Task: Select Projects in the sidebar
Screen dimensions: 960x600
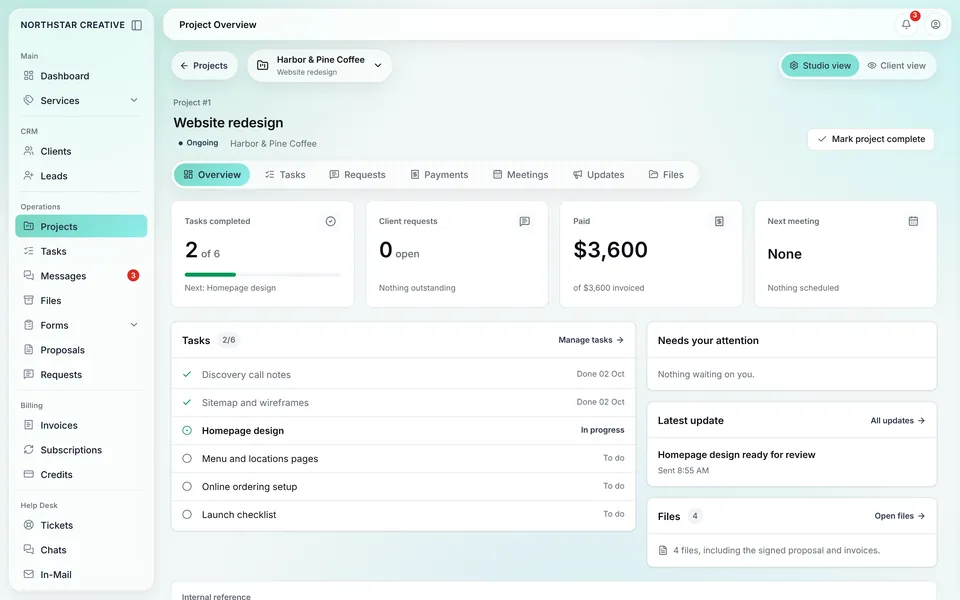Action: (81, 226)
